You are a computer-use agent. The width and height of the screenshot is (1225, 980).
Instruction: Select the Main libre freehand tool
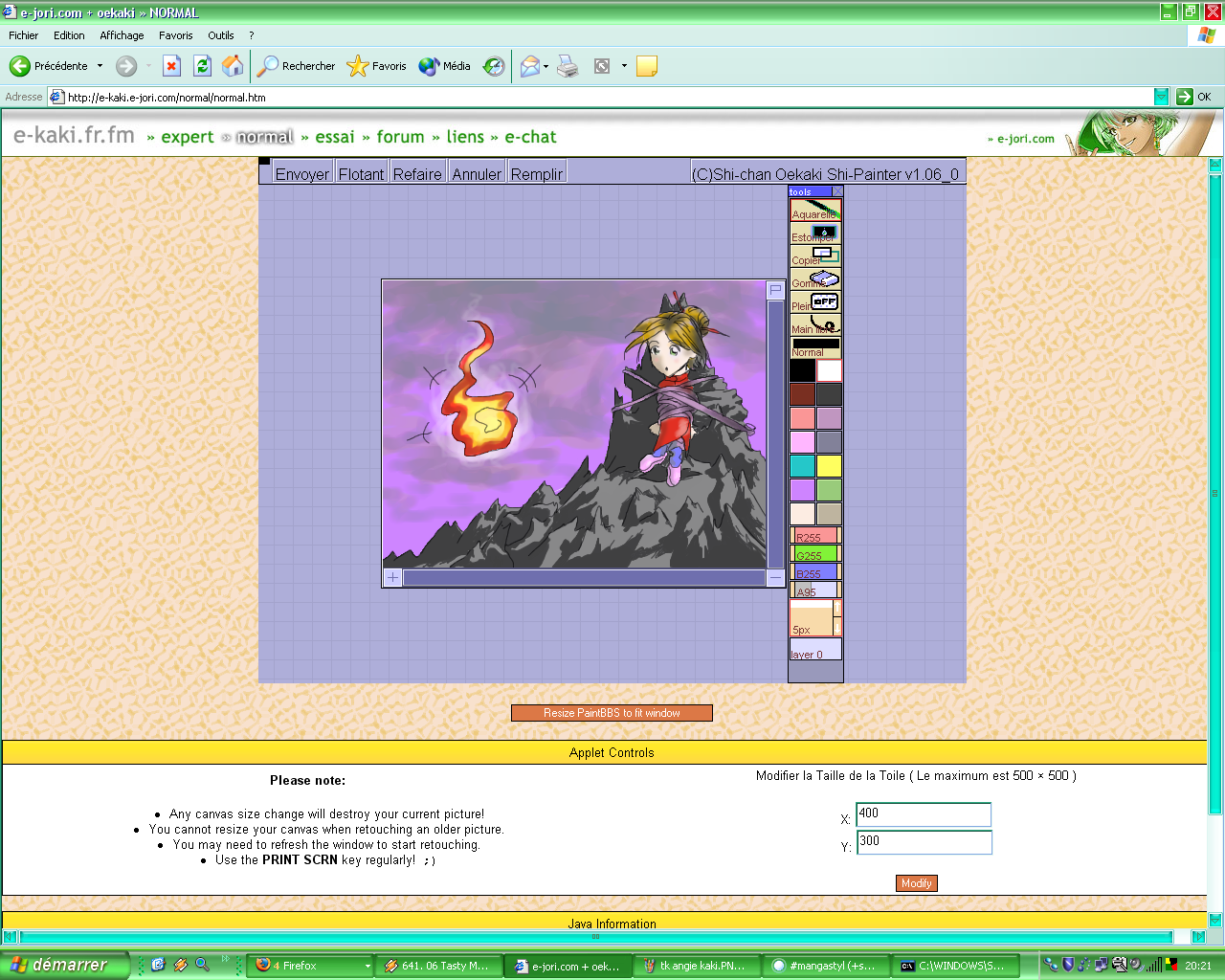815,324
